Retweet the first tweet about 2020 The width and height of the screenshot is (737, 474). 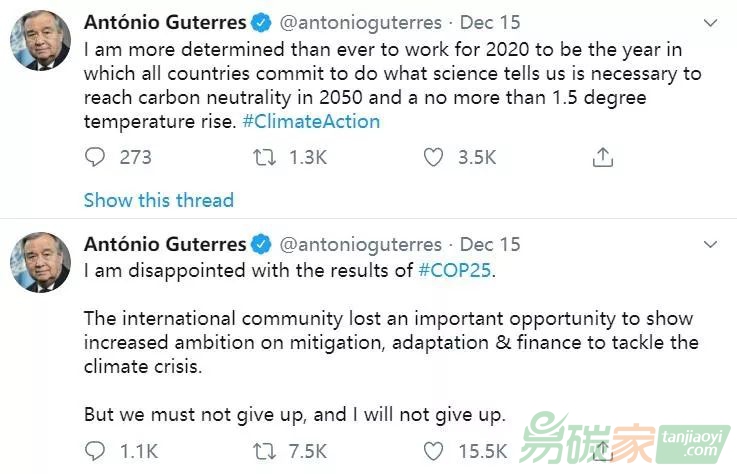[x=265, y=157]
